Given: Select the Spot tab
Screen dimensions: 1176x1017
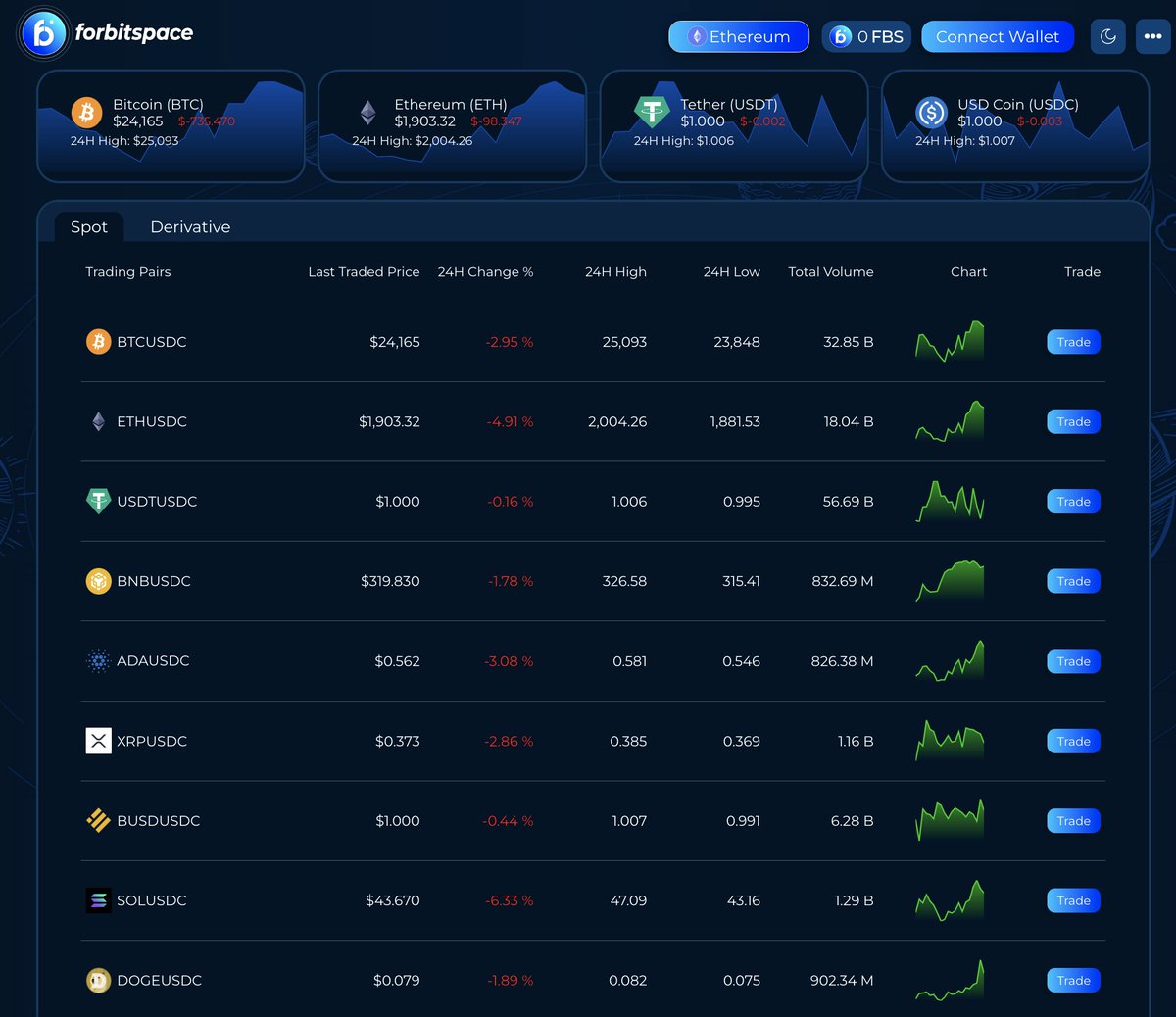Looking at the screenshot, I should 89,226.
